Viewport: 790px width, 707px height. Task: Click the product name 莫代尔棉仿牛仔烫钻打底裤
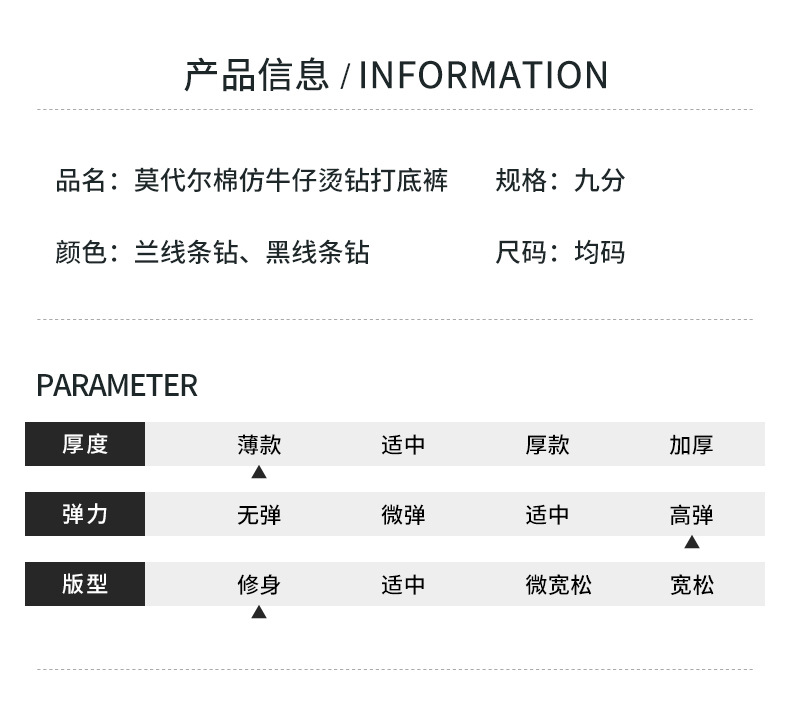[x=291, y=181]
